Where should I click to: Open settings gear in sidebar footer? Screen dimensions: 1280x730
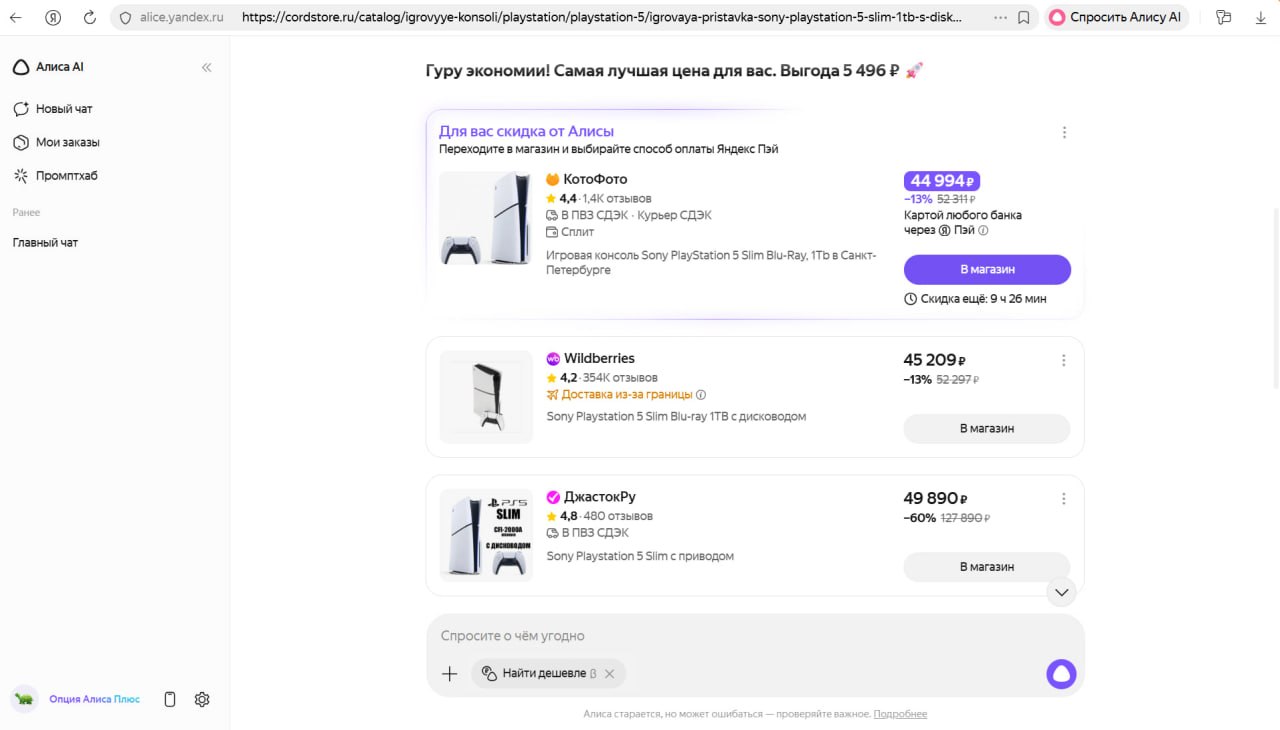202,699
